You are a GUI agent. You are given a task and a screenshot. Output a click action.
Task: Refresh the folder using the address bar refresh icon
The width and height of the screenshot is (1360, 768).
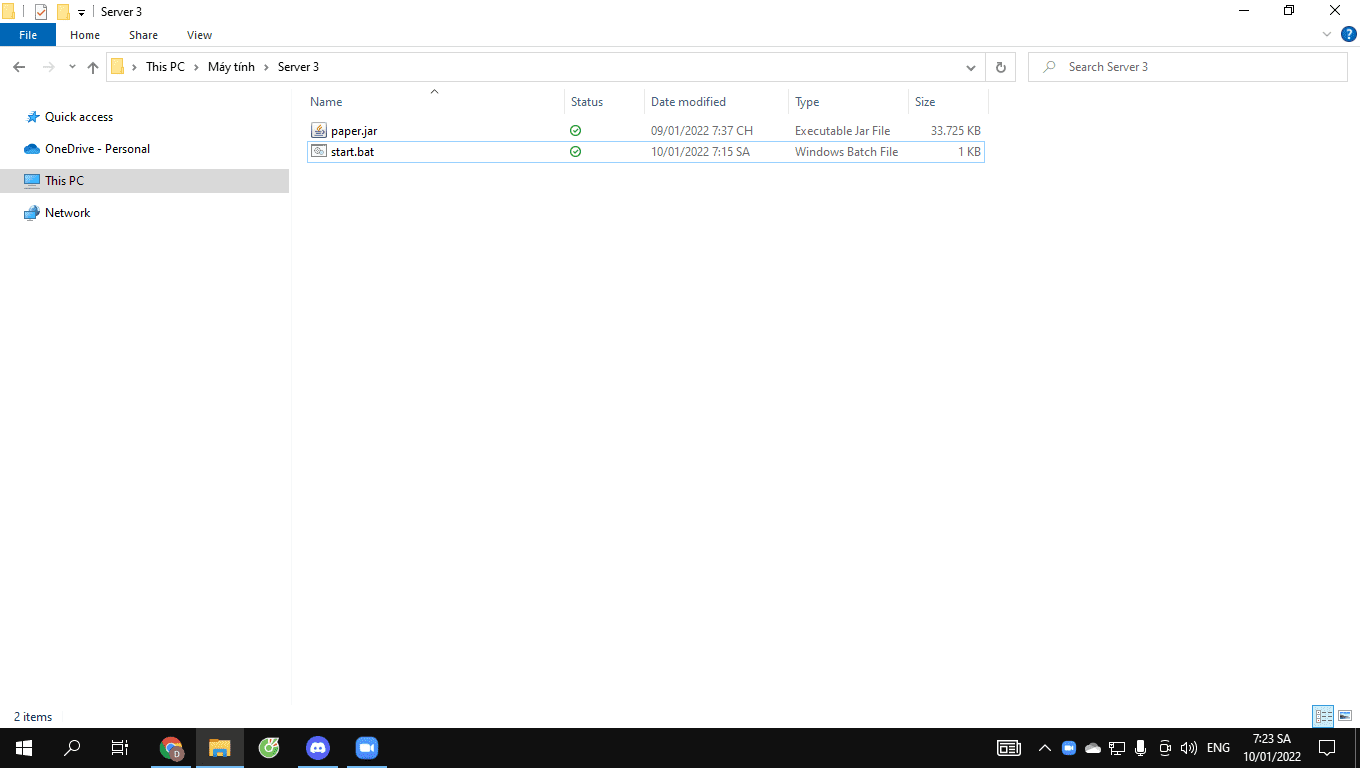click(1000, 66)
